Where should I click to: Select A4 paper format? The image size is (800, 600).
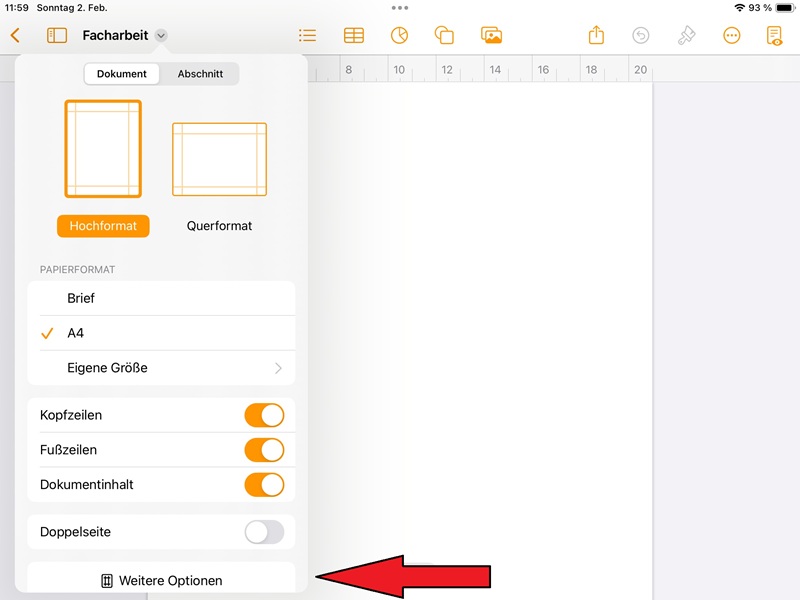coord(161,333)
